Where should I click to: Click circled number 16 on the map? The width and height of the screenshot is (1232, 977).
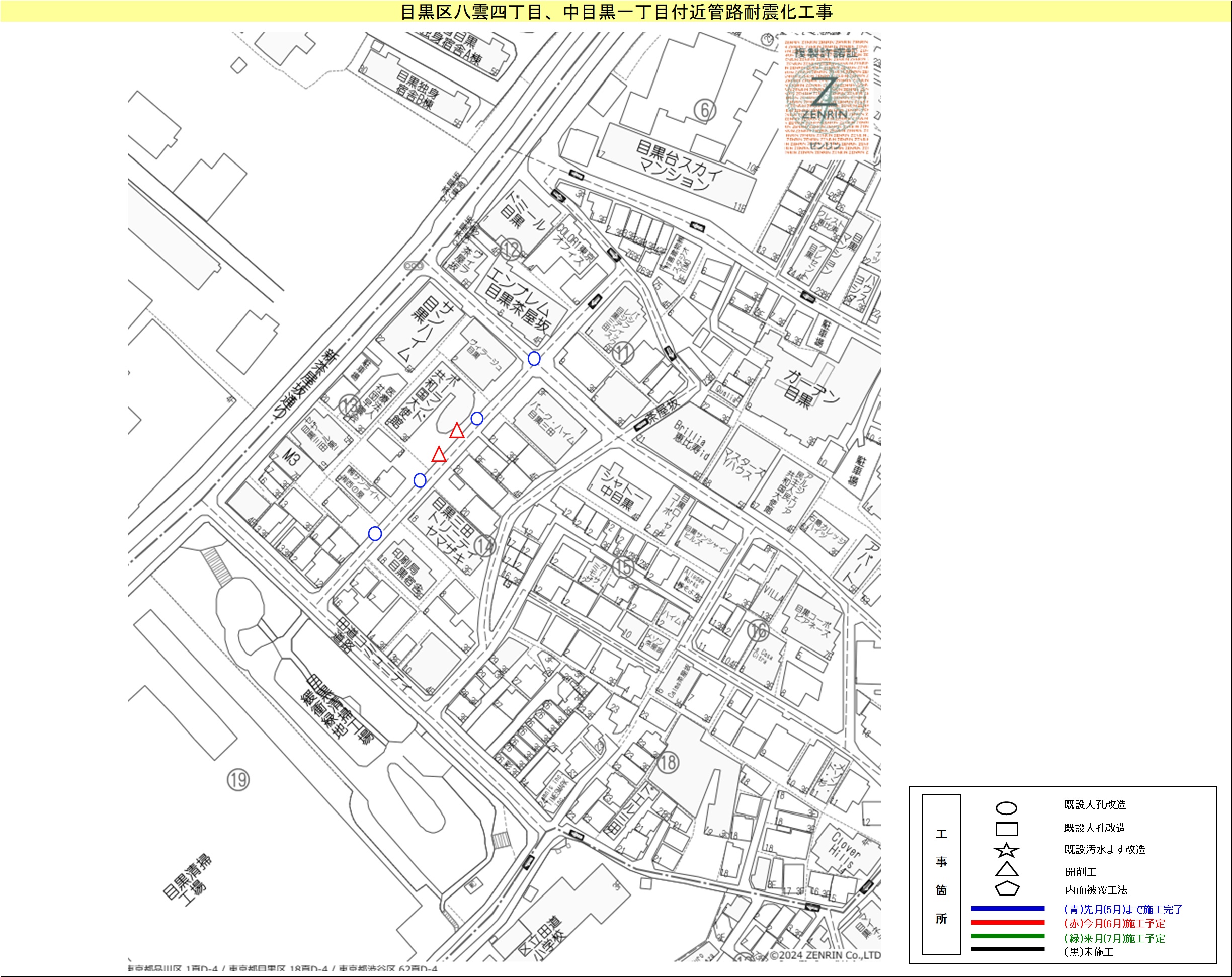point(758,630)
